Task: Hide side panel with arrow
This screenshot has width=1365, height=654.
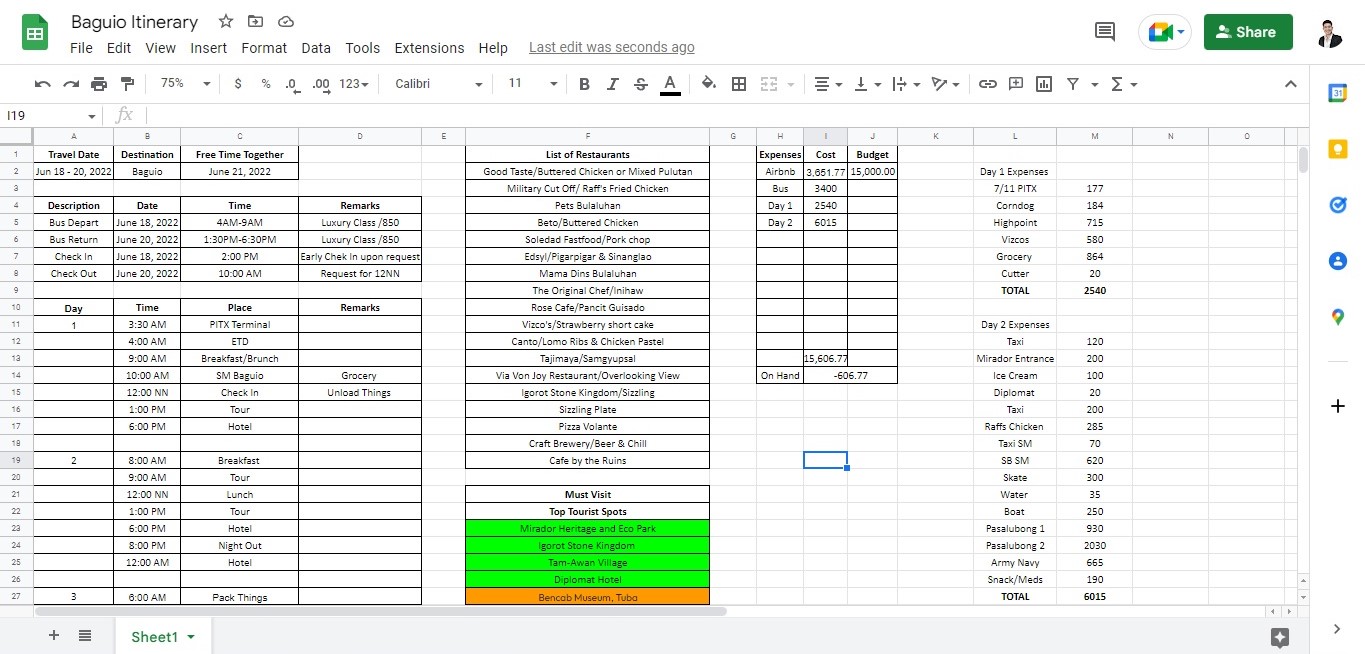Action: tap(1338, 629)
